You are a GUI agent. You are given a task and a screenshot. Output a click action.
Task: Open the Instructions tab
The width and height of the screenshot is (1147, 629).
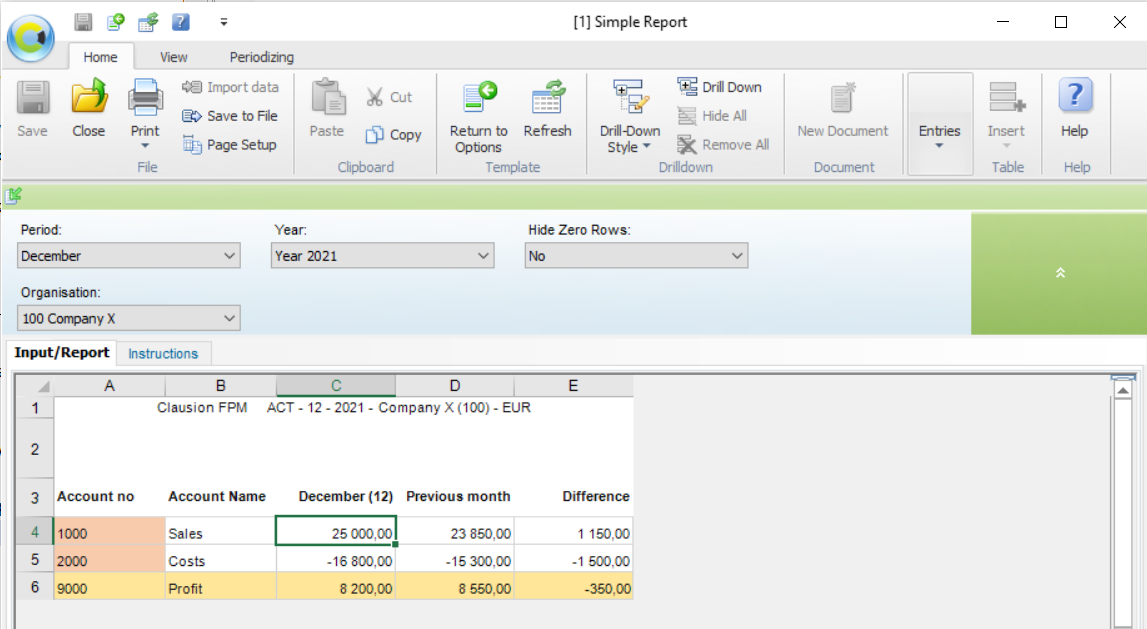coord(163,353)
